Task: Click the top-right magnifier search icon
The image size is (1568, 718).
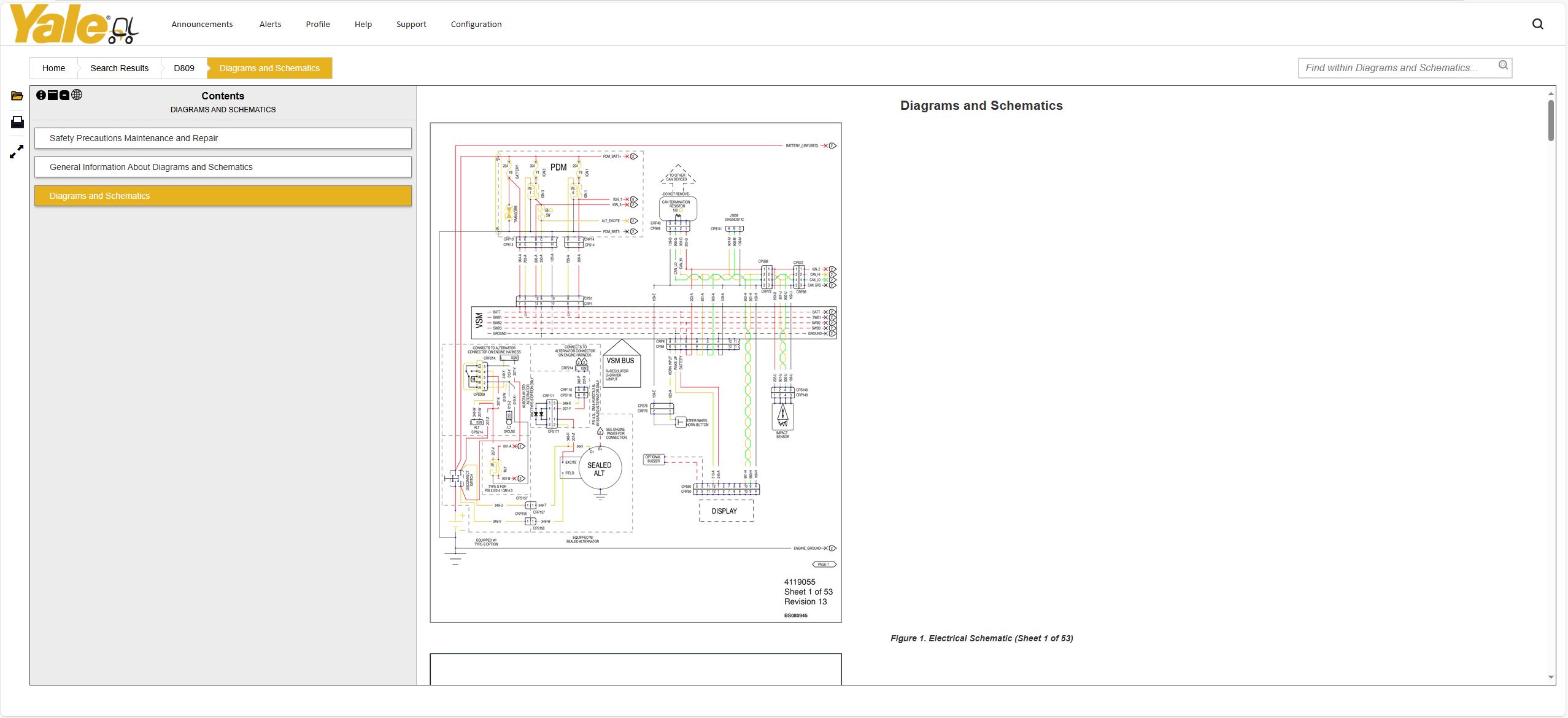Action: [x=1537, y=24]
